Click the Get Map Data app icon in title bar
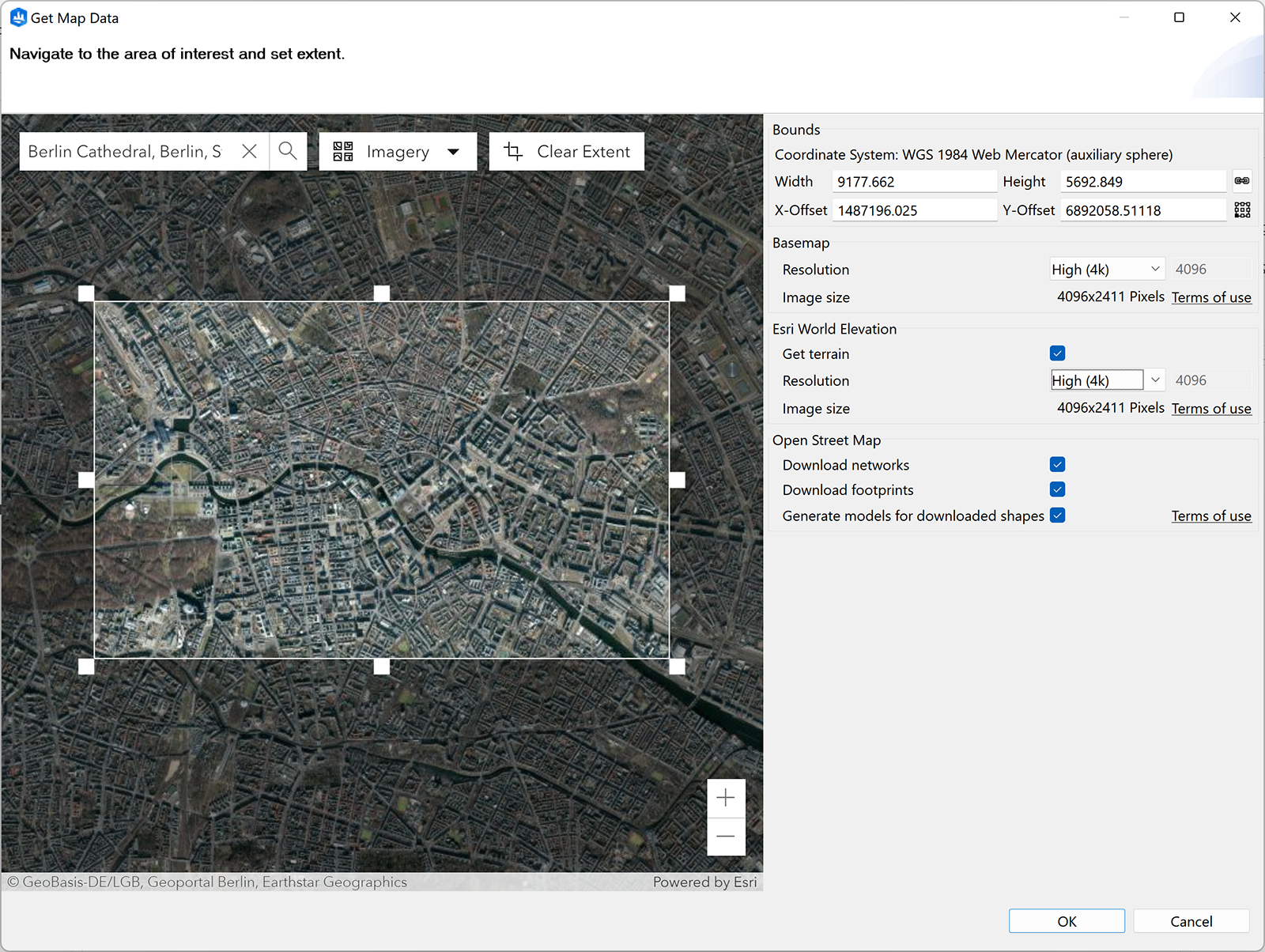This screenshot has height=952, width=1265. [x=17, y=17]
